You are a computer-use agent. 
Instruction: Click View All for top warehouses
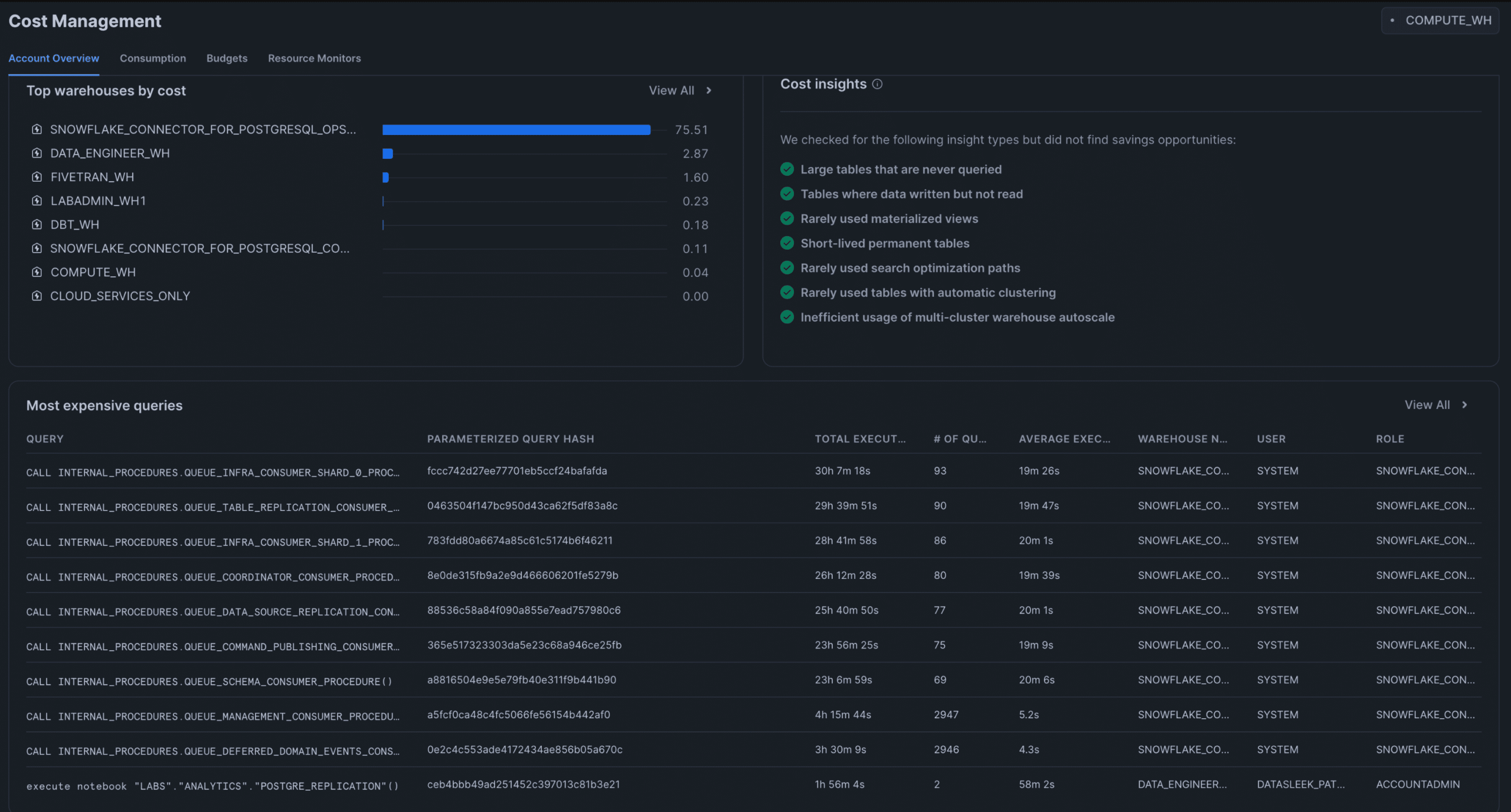coord(671,91)
